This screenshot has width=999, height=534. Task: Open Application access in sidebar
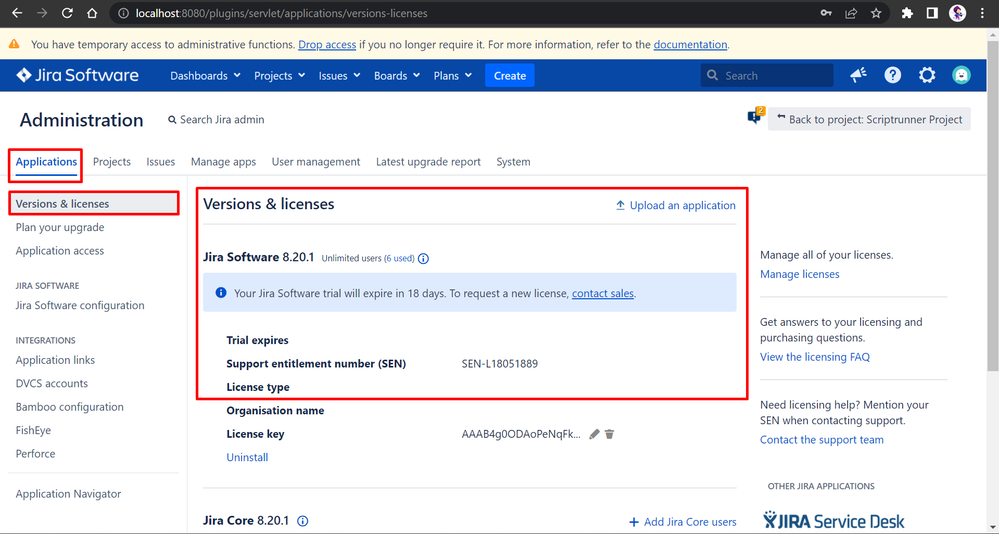coord(60,251)
